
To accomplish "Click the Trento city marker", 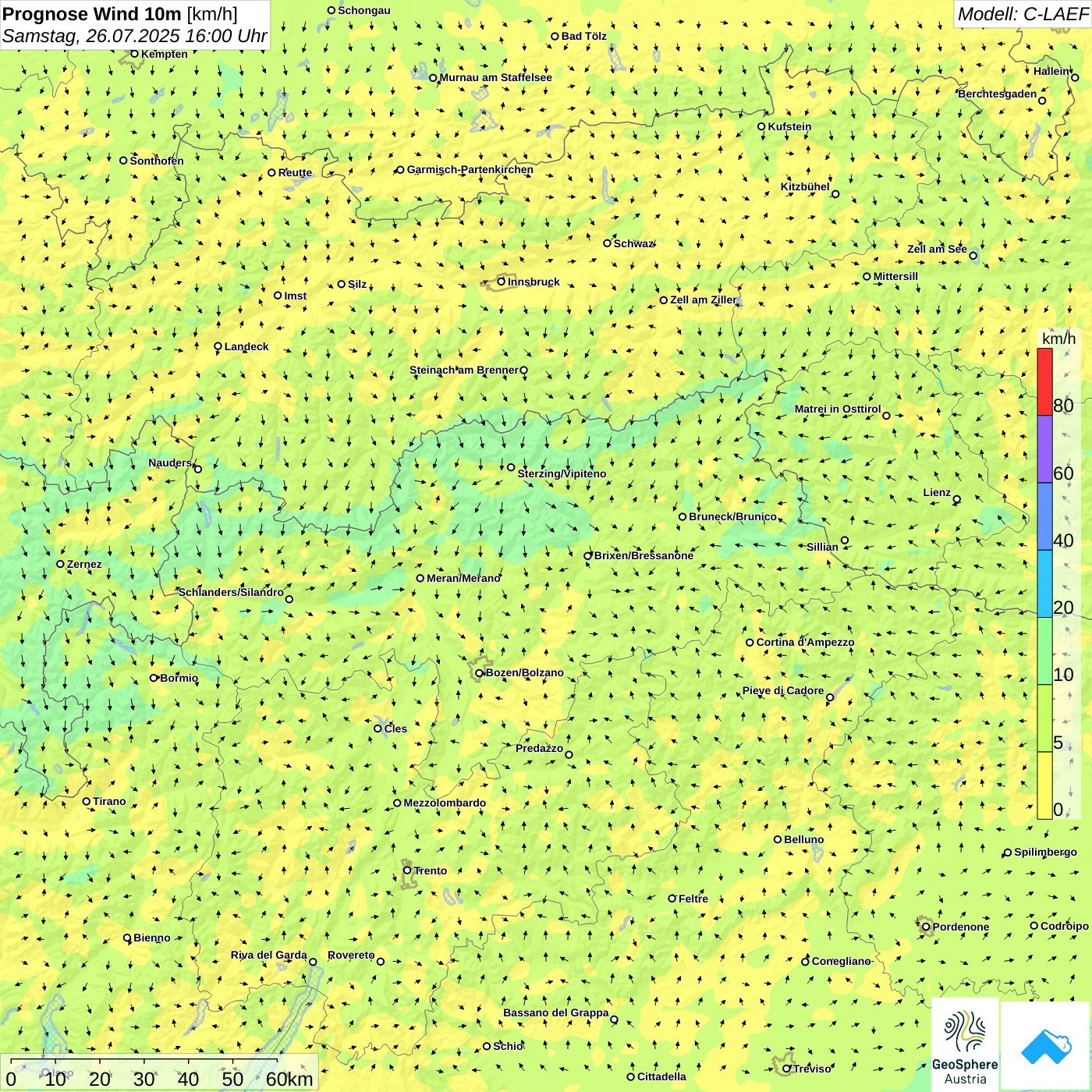I will 407,870.
